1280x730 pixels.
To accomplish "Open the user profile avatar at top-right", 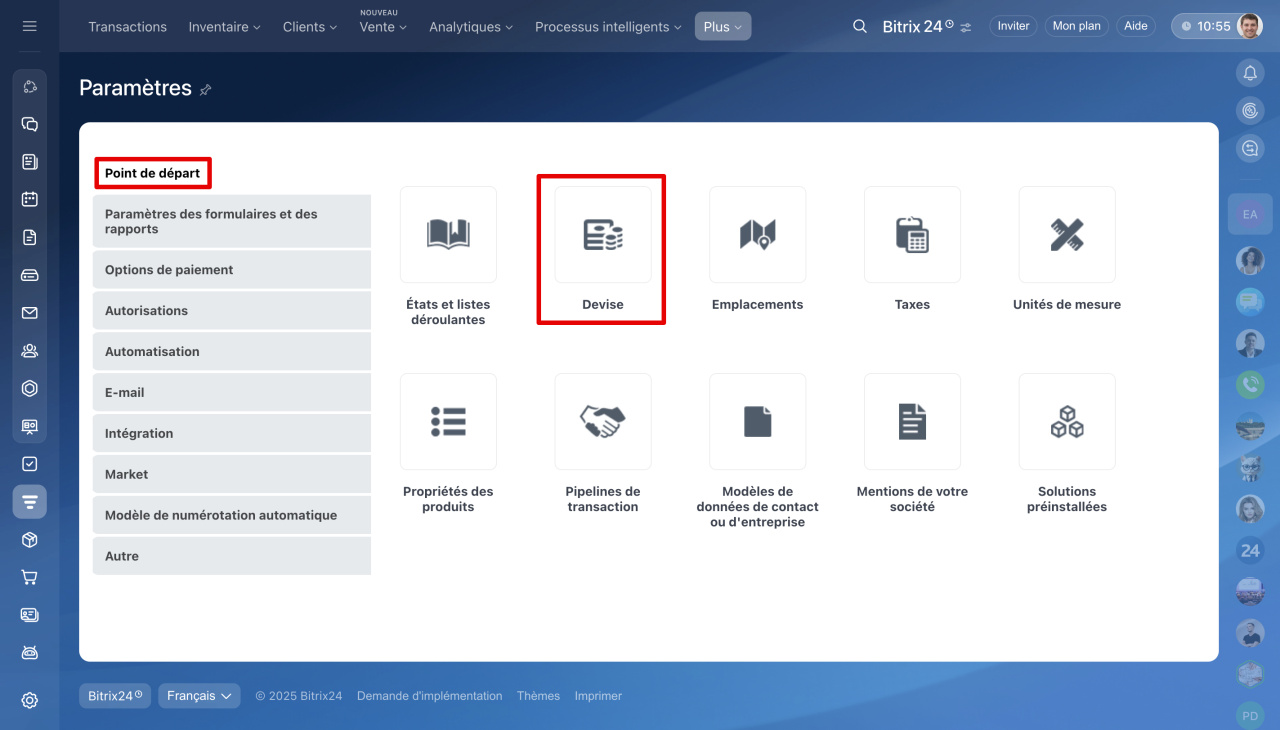I will [x=1249, y=26].
